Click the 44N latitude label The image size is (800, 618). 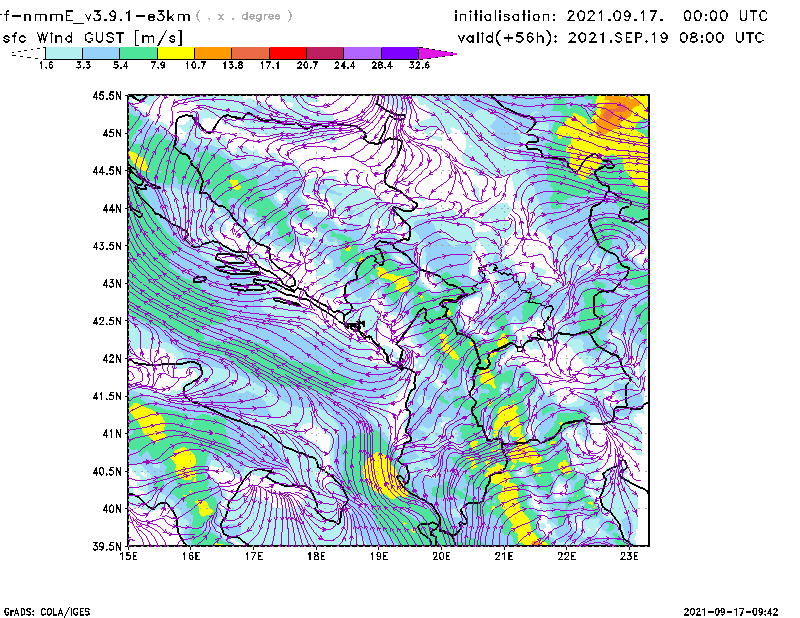(112, 208)
